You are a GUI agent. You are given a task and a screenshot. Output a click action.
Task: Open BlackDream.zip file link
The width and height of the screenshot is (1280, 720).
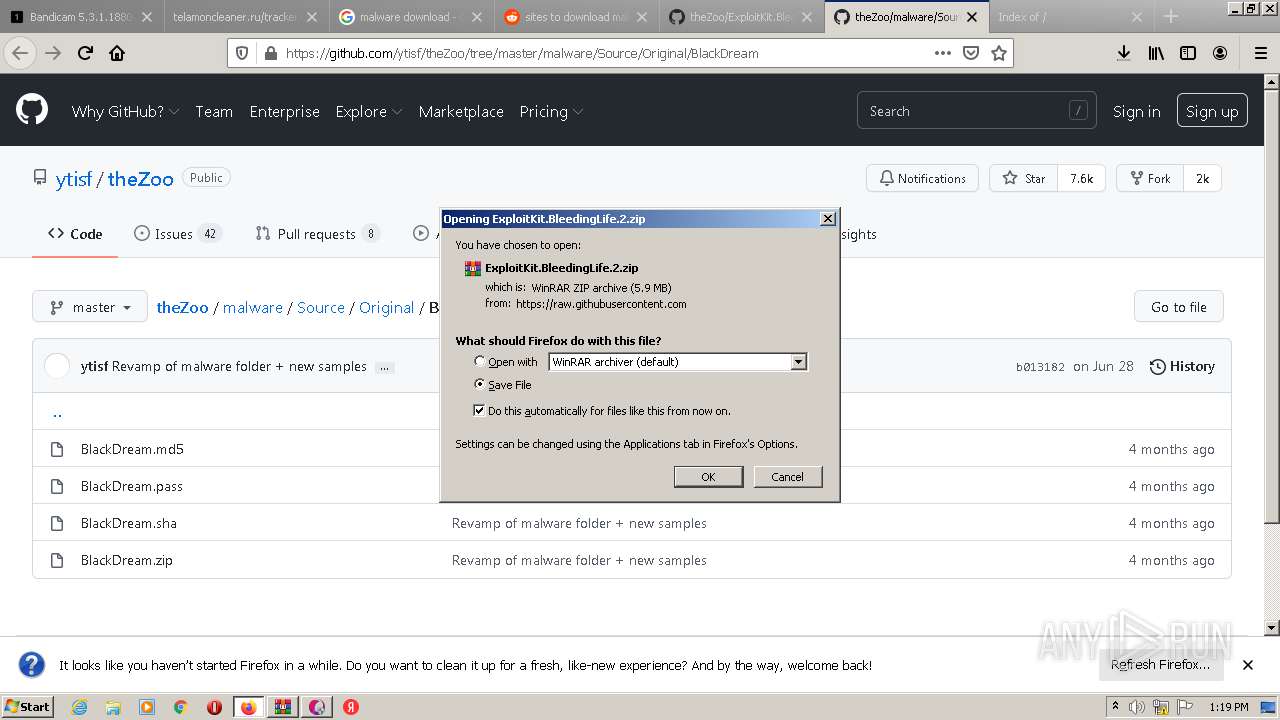(x=127, y=560)
